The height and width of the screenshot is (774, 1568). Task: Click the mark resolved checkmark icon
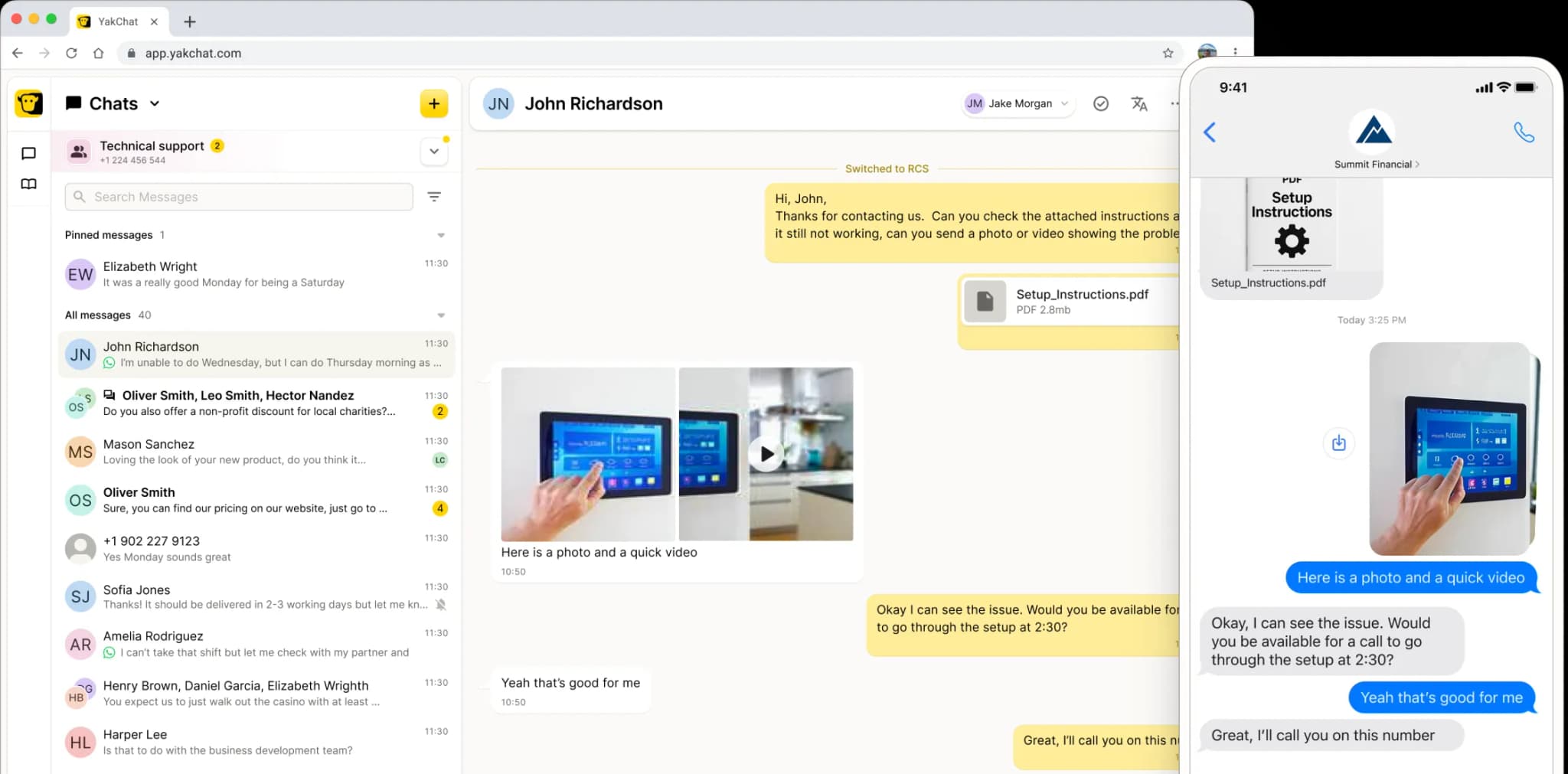coord(1101,103)
